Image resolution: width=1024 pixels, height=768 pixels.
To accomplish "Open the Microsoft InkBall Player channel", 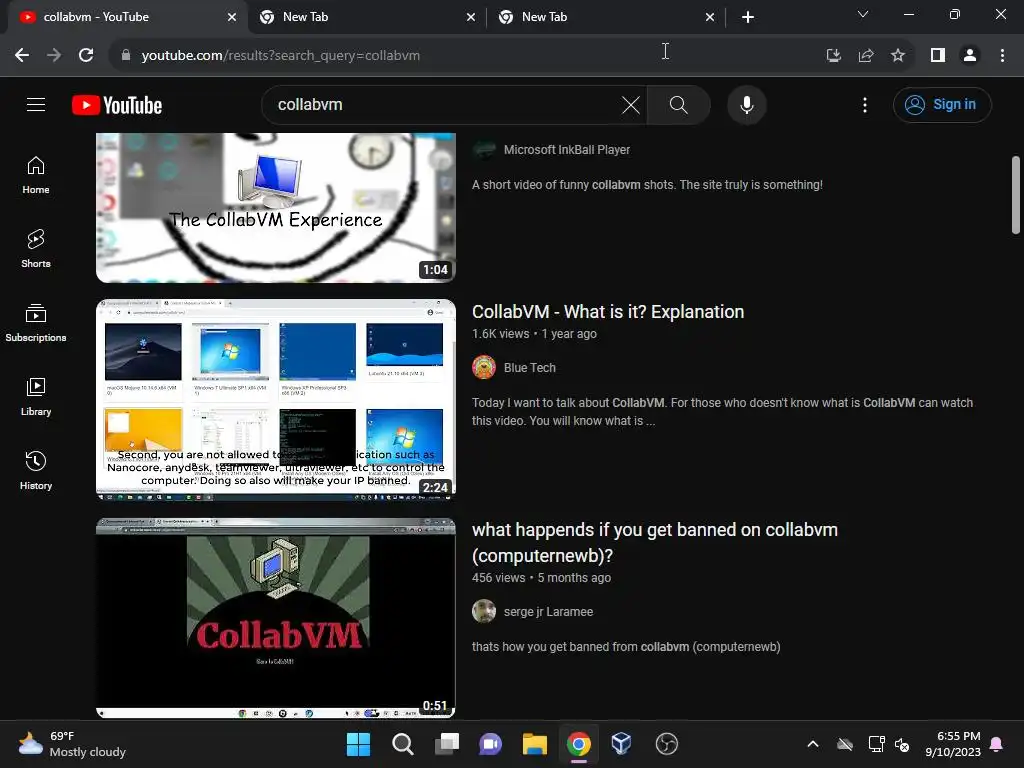I will click(x=566, y=150).
